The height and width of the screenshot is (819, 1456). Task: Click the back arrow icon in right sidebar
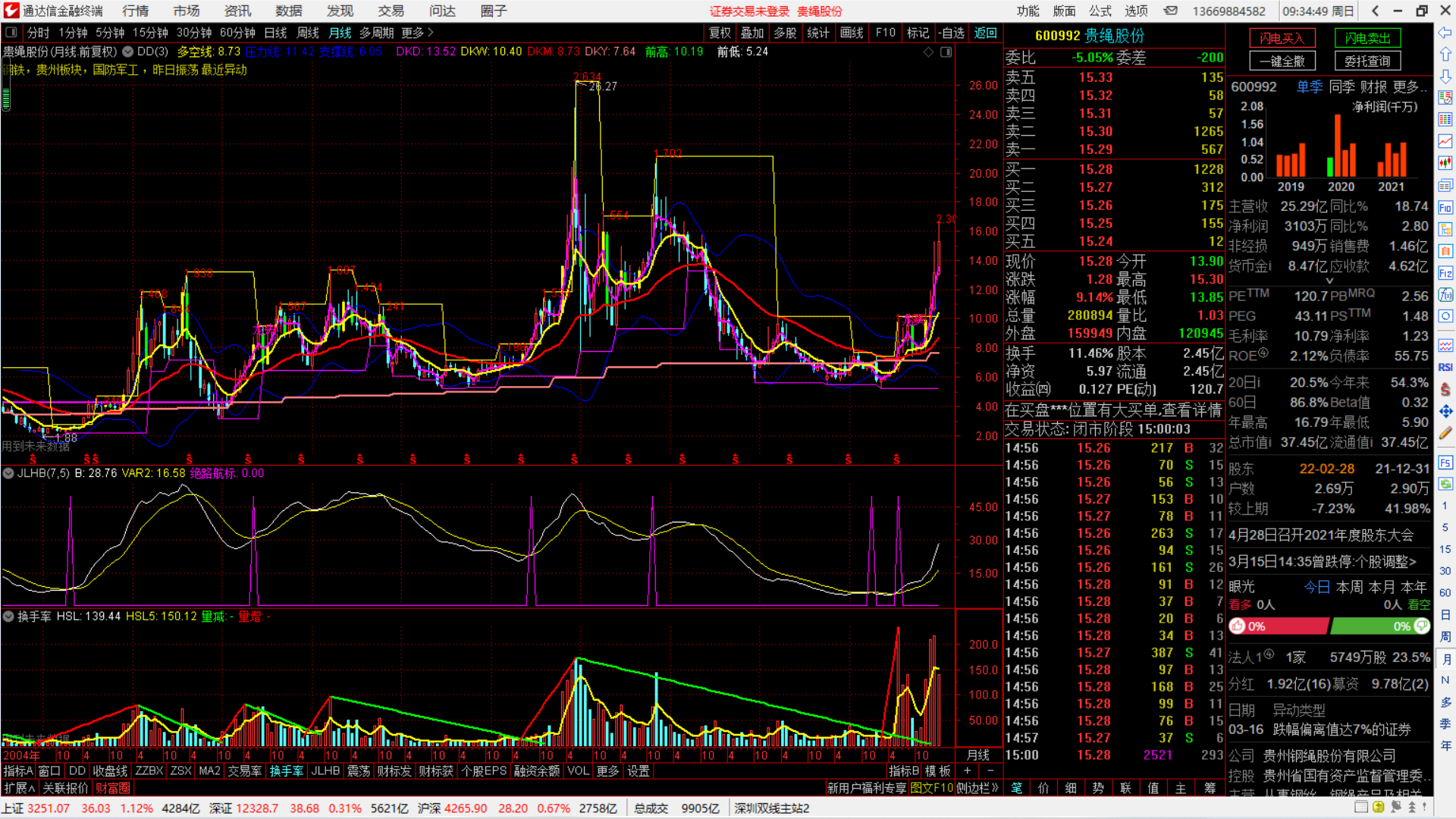click(1445, 33)
